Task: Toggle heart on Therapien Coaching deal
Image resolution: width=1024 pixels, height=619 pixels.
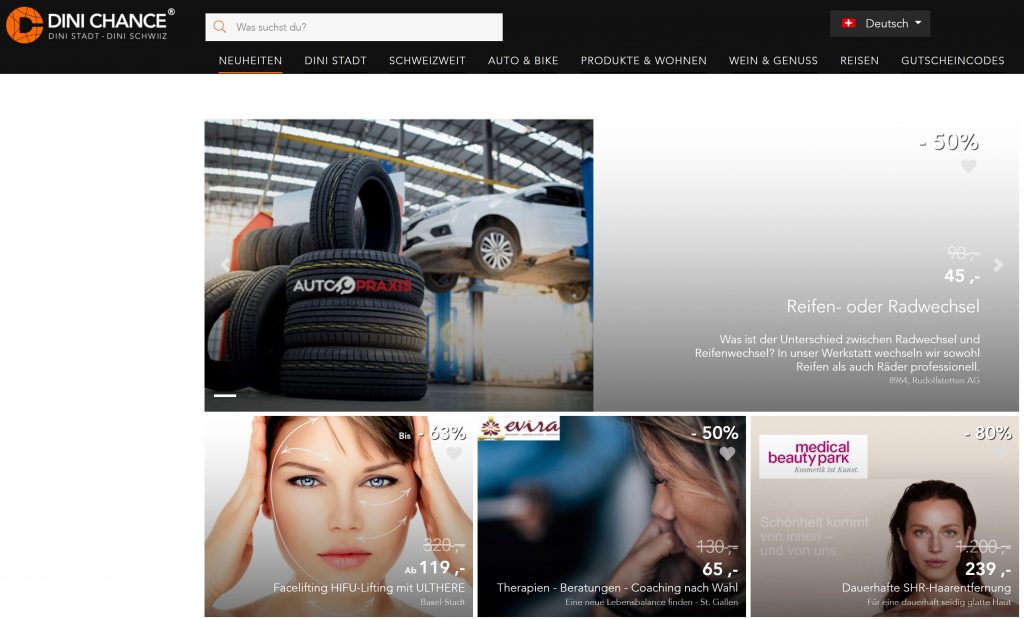Action: (x=727, y=454)
